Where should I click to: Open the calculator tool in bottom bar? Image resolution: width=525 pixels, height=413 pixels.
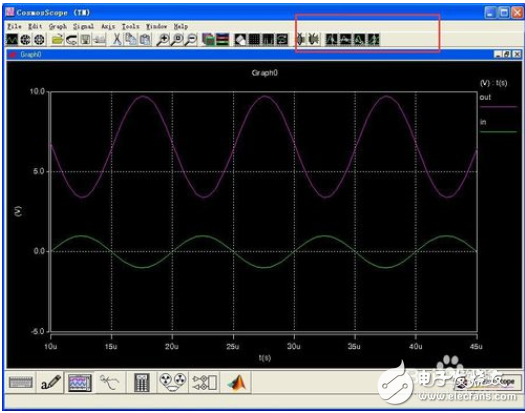point(141,382)
